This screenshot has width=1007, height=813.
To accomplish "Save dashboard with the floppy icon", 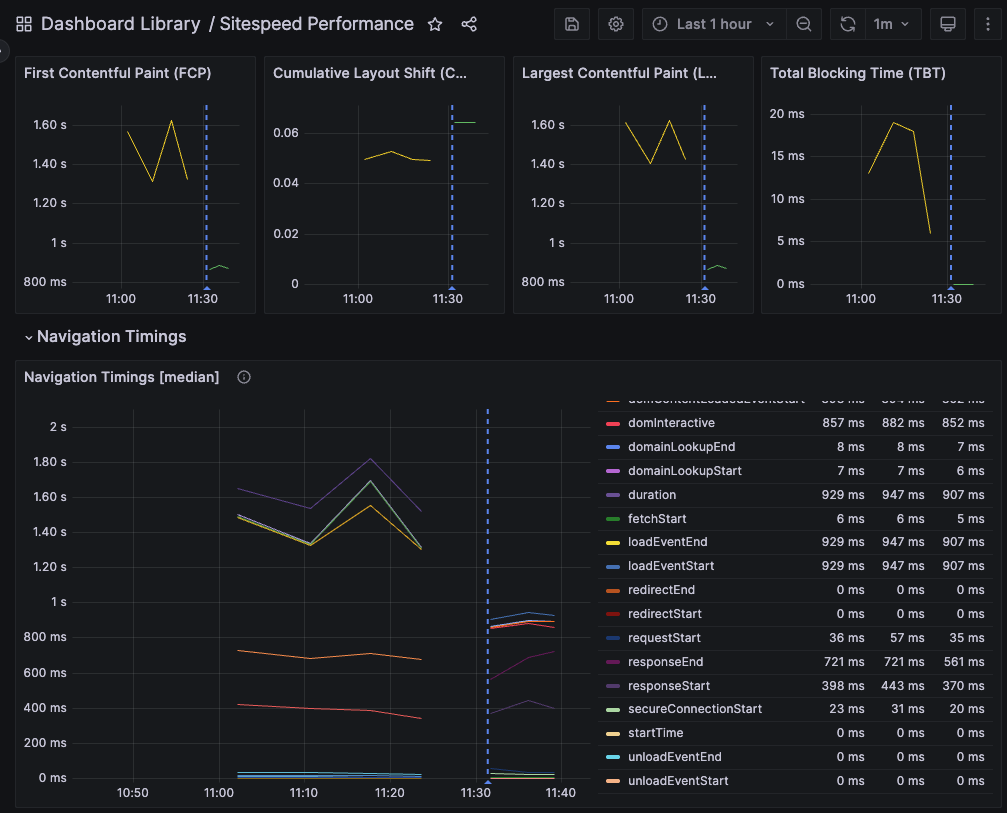I will click(x=572, y=24).
